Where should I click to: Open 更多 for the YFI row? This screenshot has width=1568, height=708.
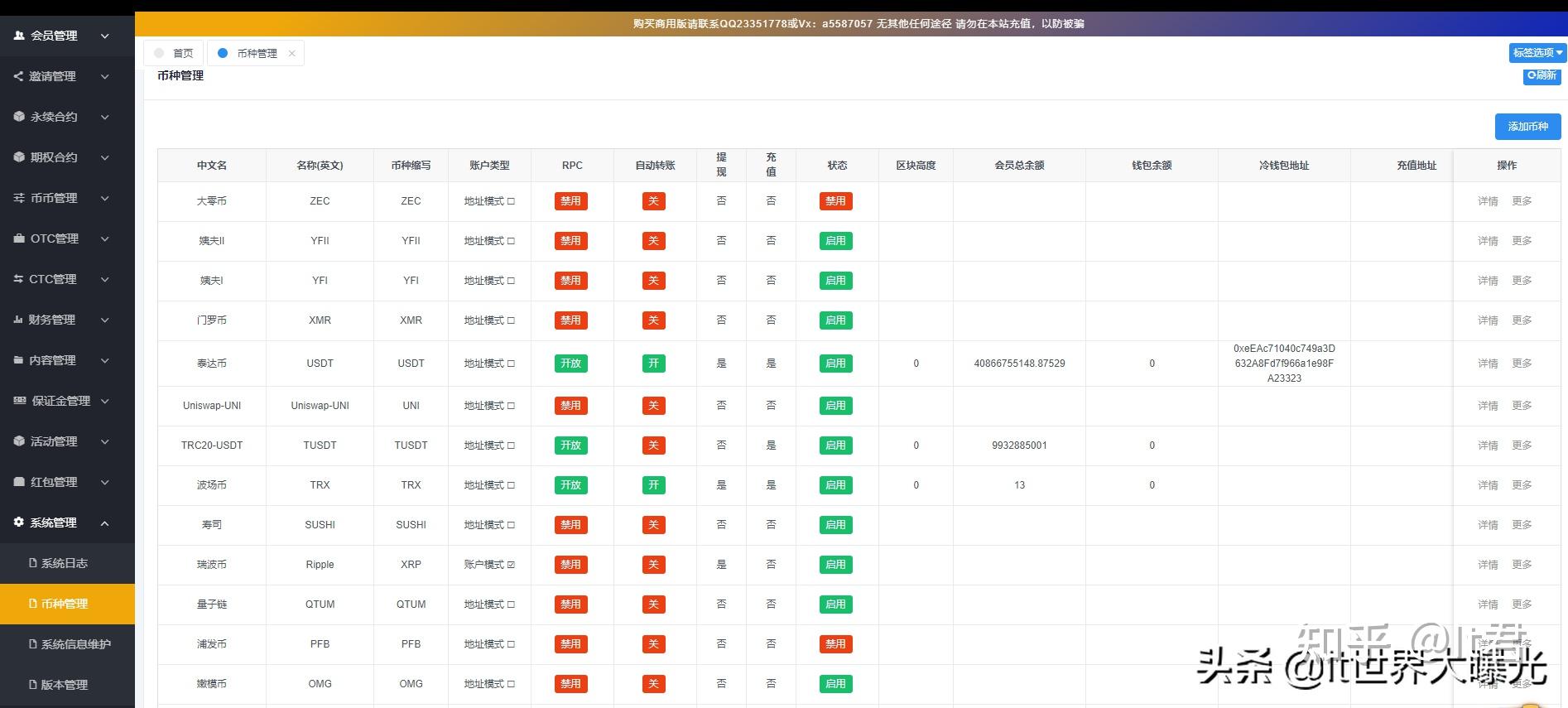1522,281
